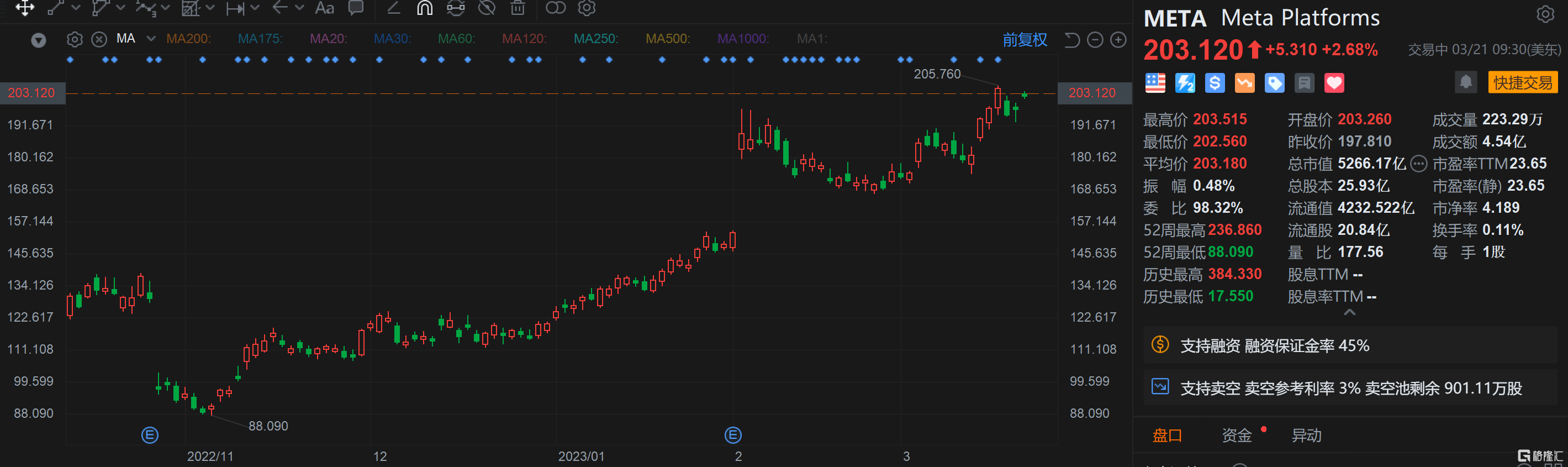Click the blue lightning Level 2 icon
The image size is (1568, 467).
(1185, 83)
